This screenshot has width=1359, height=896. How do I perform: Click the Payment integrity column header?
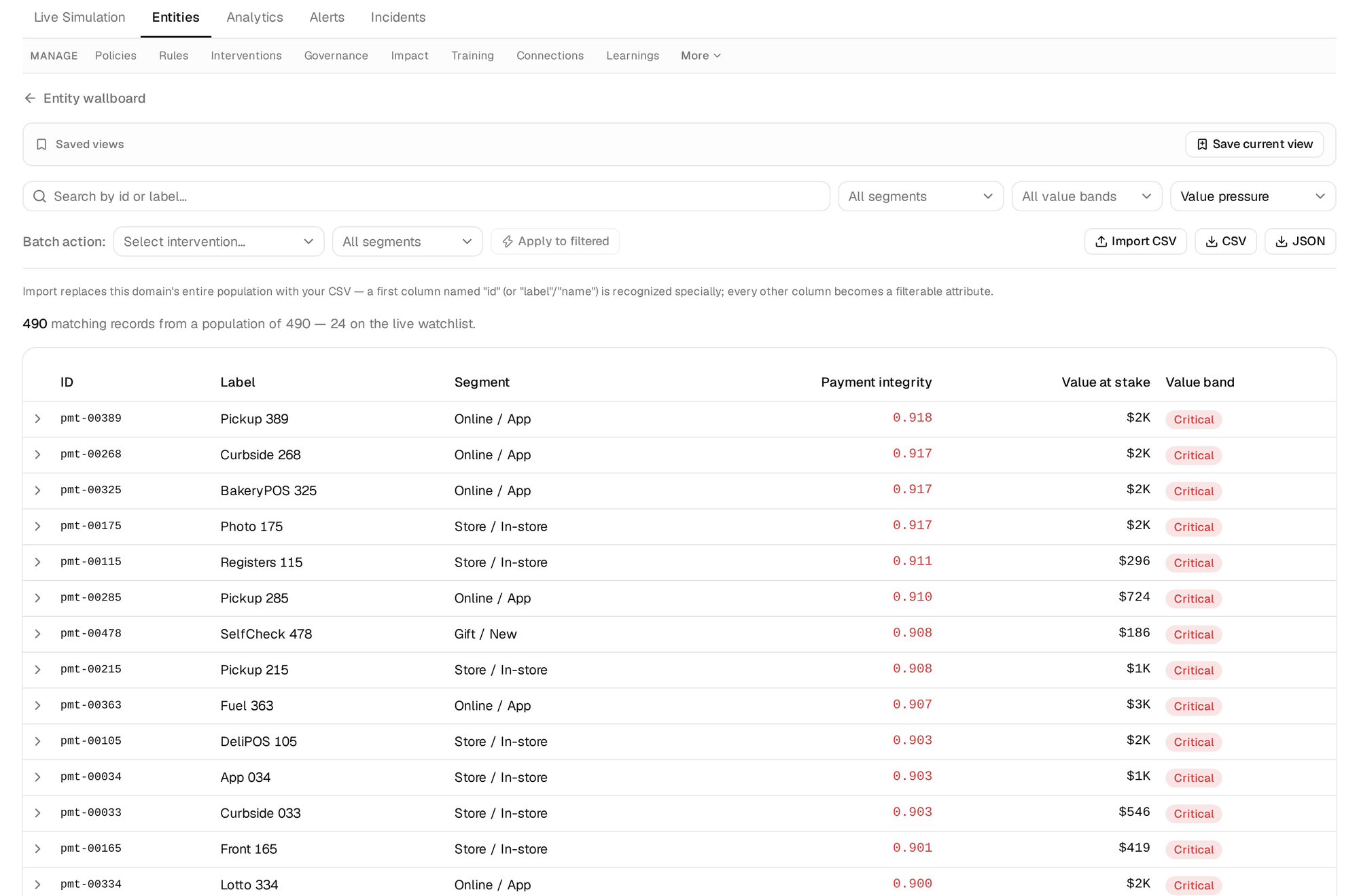(x=876, y=382)
